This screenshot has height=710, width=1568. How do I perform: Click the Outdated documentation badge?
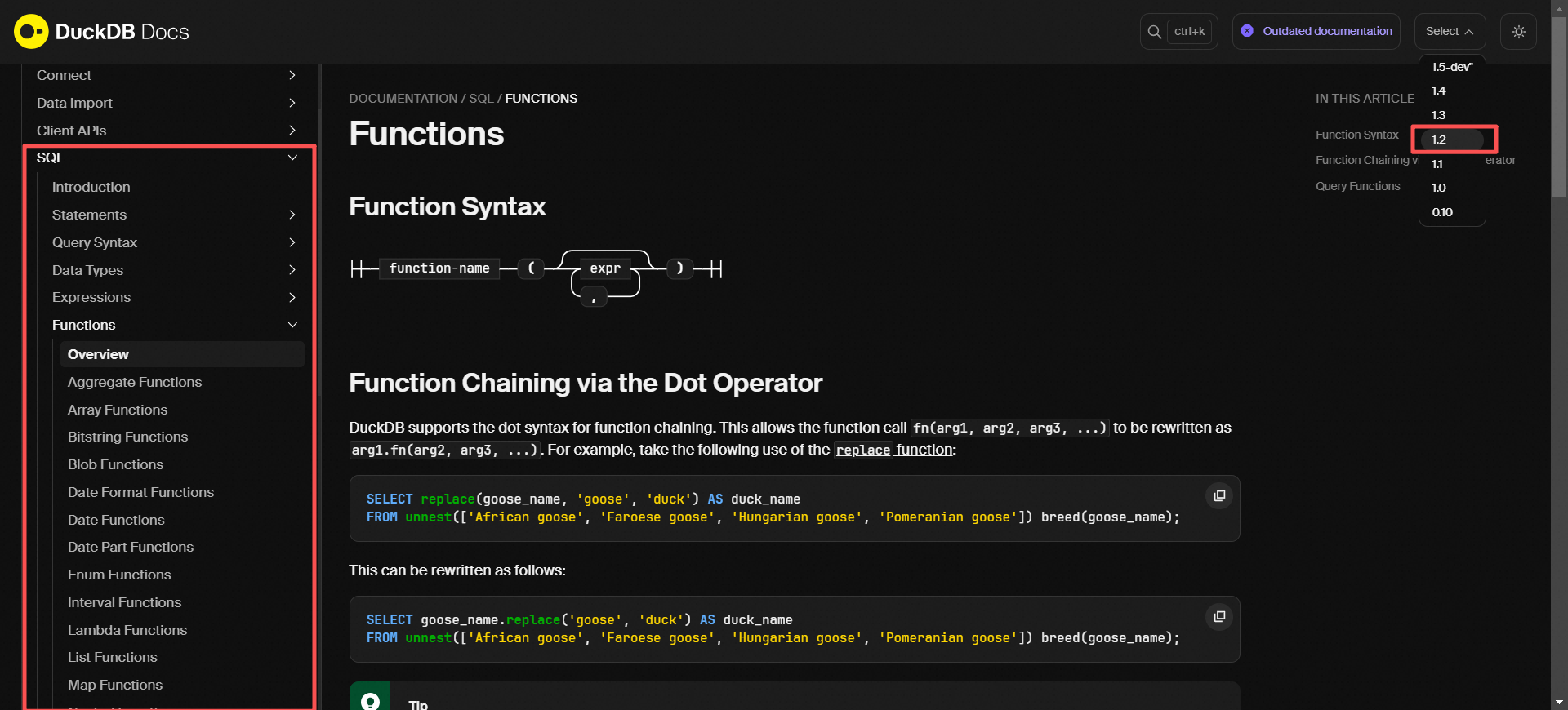tap(1316, 32)
